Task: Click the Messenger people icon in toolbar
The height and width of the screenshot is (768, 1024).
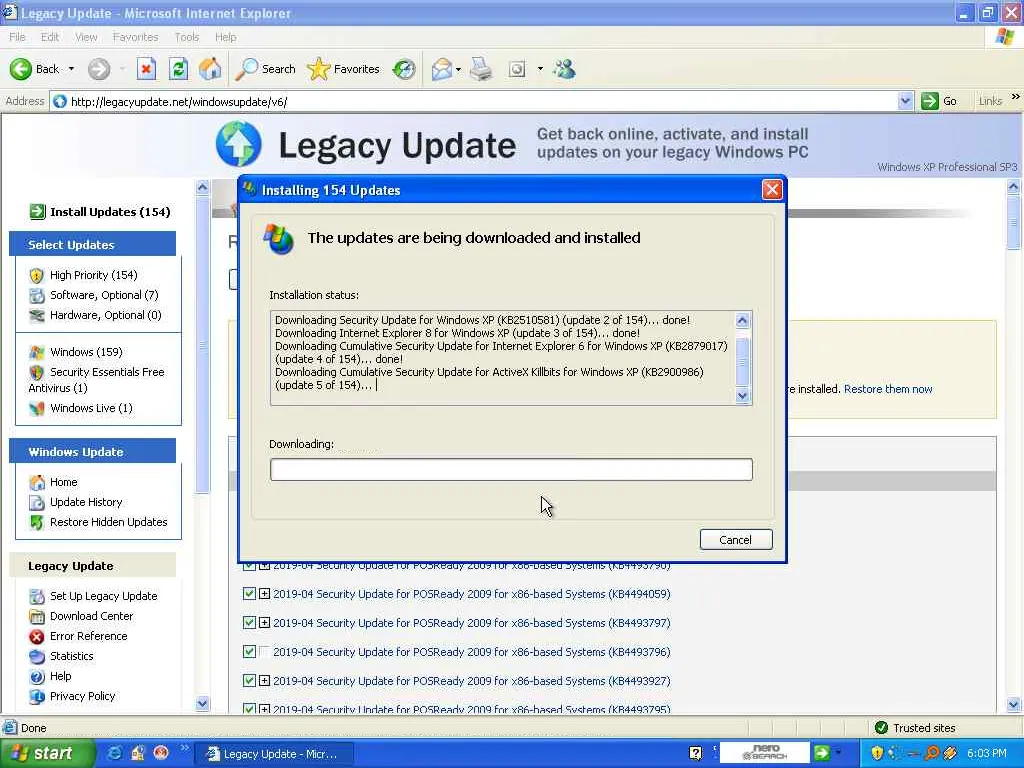Action: pyautogui.click(x=564, y=69)
